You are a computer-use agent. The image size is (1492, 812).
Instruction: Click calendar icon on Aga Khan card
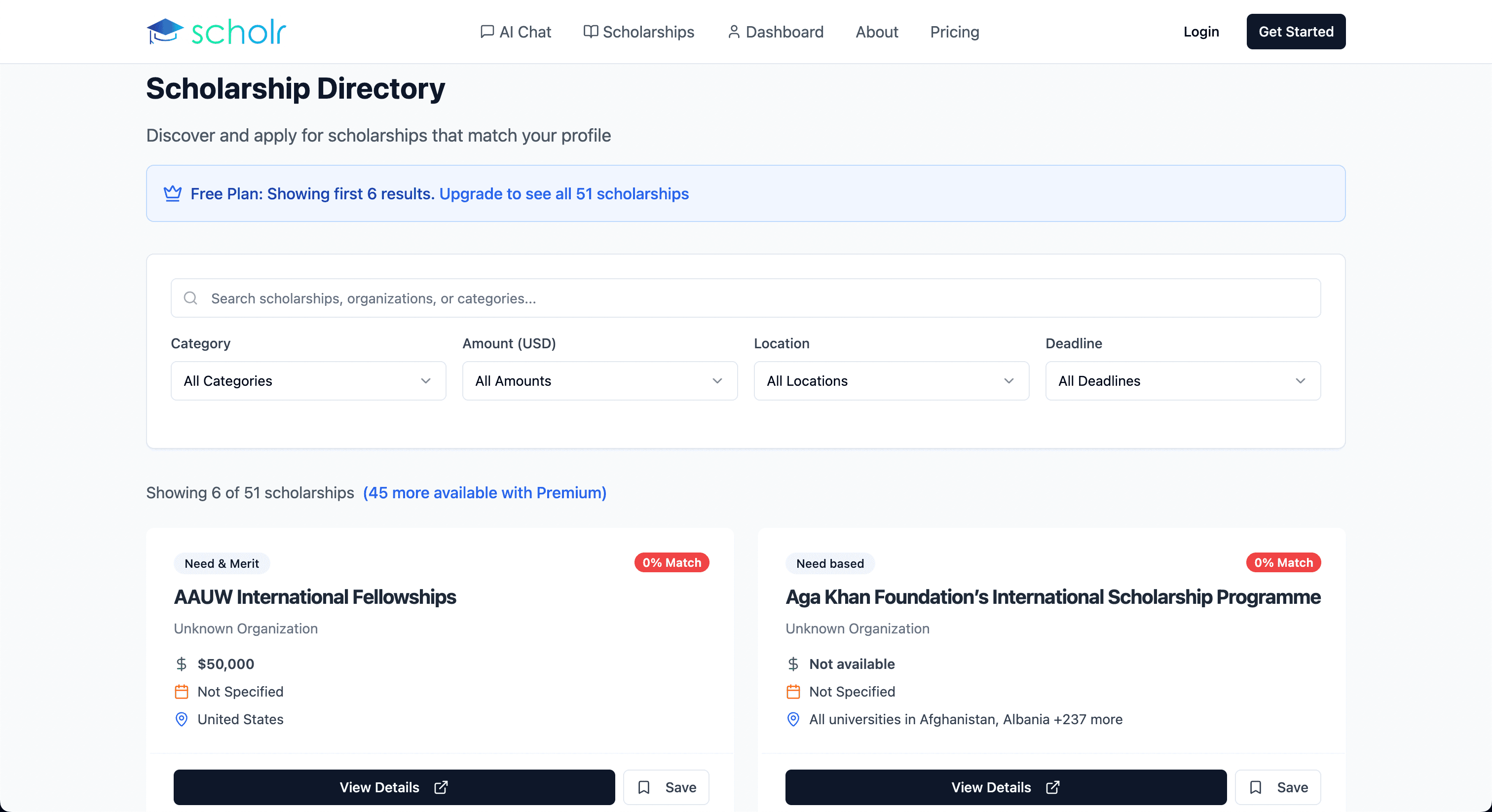793,692
